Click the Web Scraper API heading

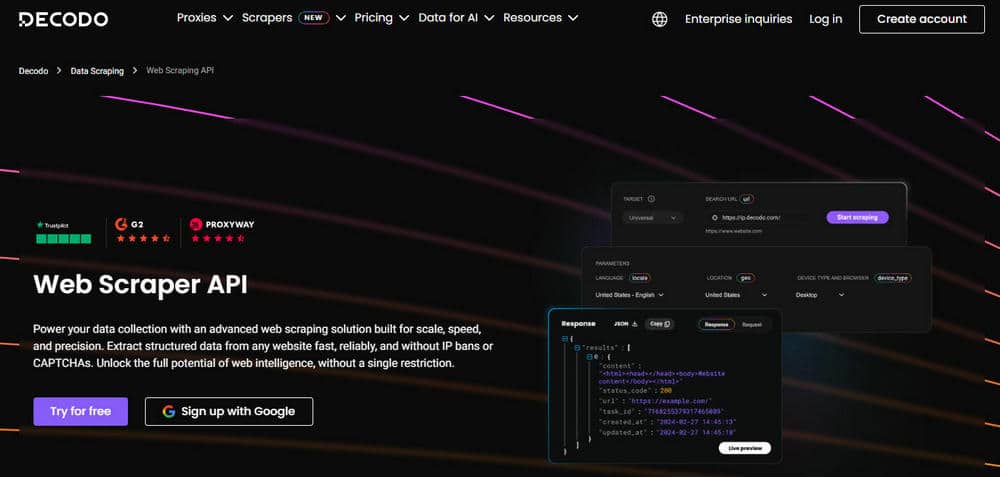(x=140, y=285)
